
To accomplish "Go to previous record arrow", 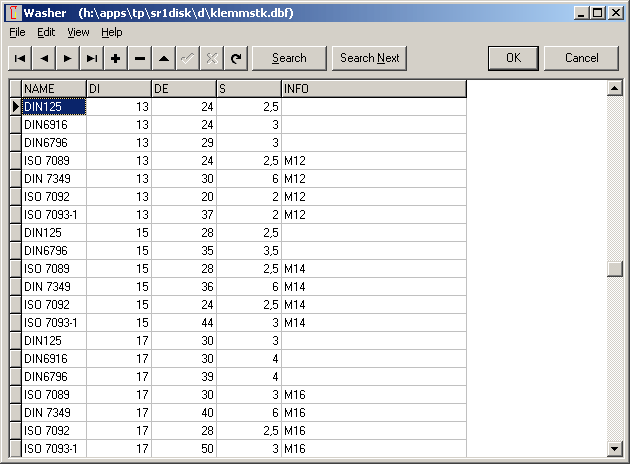I will (44, 58).
